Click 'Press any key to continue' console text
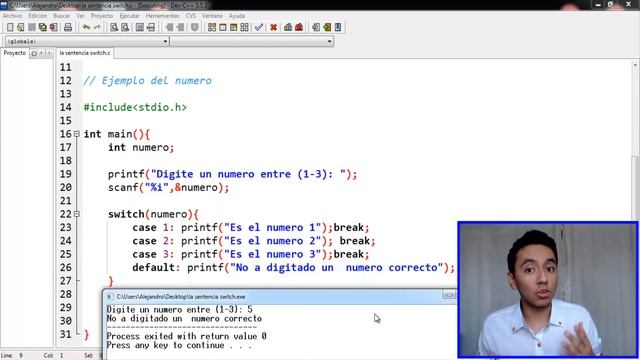The height and width of the screenshot is (360, 640). [x=179, y=345]
